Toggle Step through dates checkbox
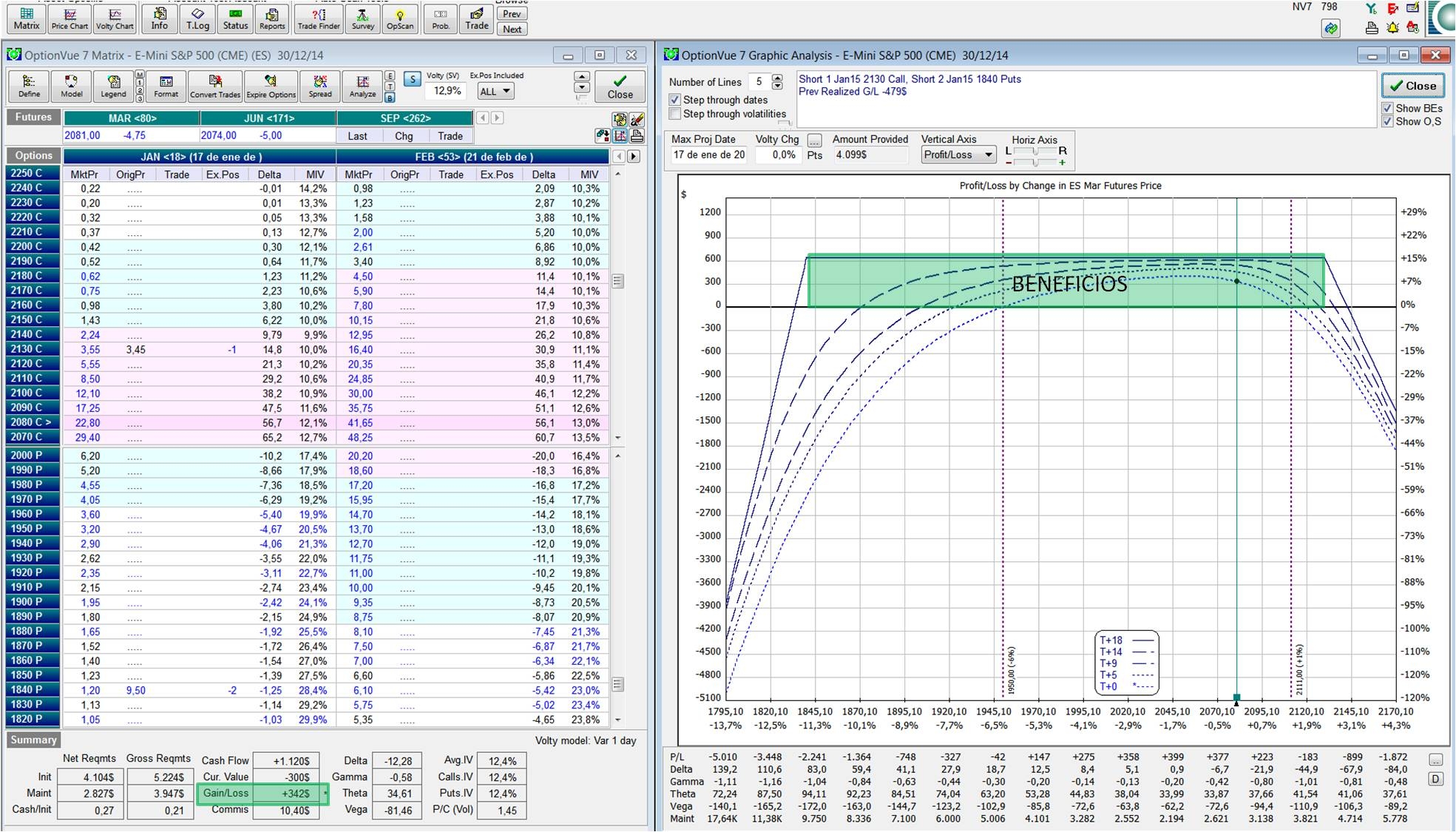The height and width of the screenshot is (832, 1456). coord(674,100)
